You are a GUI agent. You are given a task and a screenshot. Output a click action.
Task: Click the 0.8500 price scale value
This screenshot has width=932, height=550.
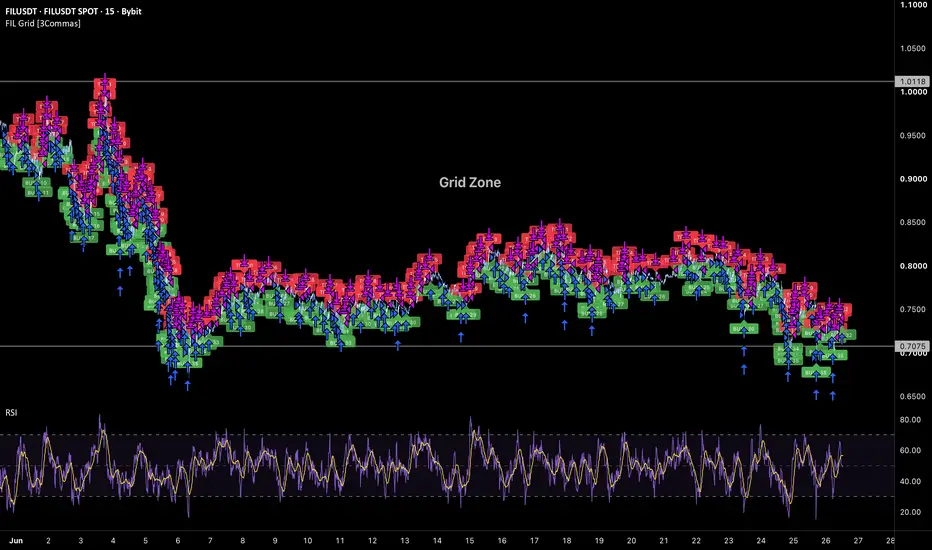click(x=913, y=222)
